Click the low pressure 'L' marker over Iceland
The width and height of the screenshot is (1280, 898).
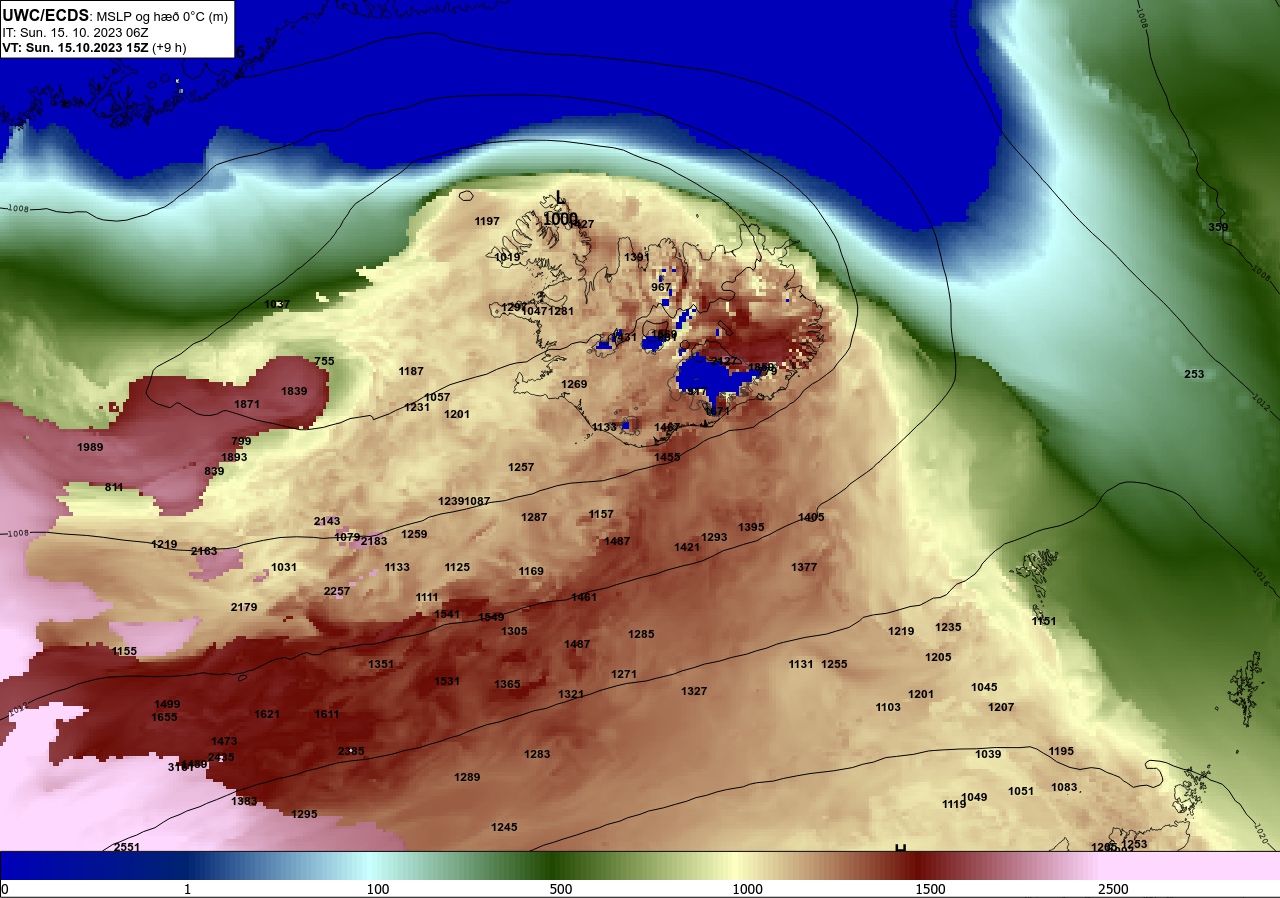(x=559, y=198)
